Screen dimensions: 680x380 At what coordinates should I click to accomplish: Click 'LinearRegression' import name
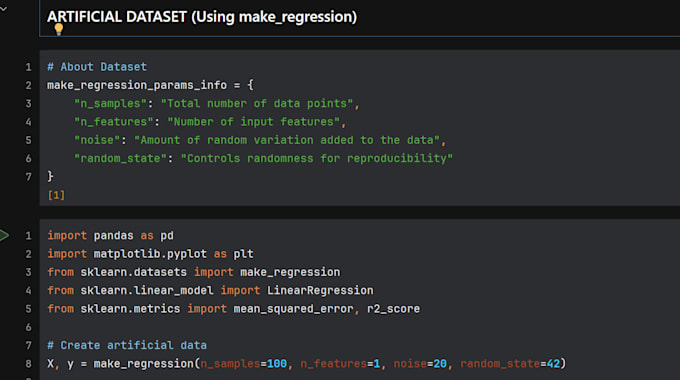(x=320, y=290)
